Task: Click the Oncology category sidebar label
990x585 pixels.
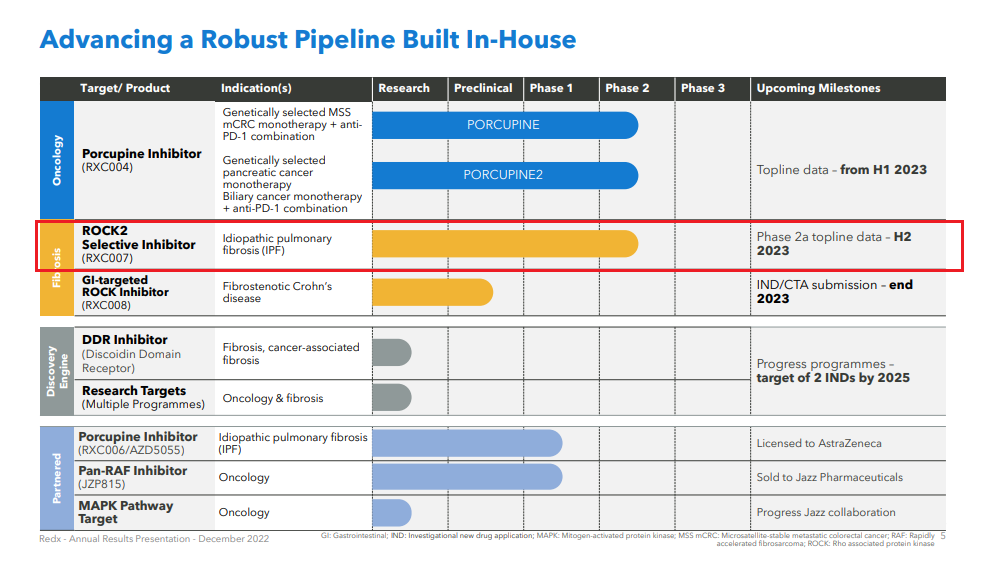Action: pos(57,159)
